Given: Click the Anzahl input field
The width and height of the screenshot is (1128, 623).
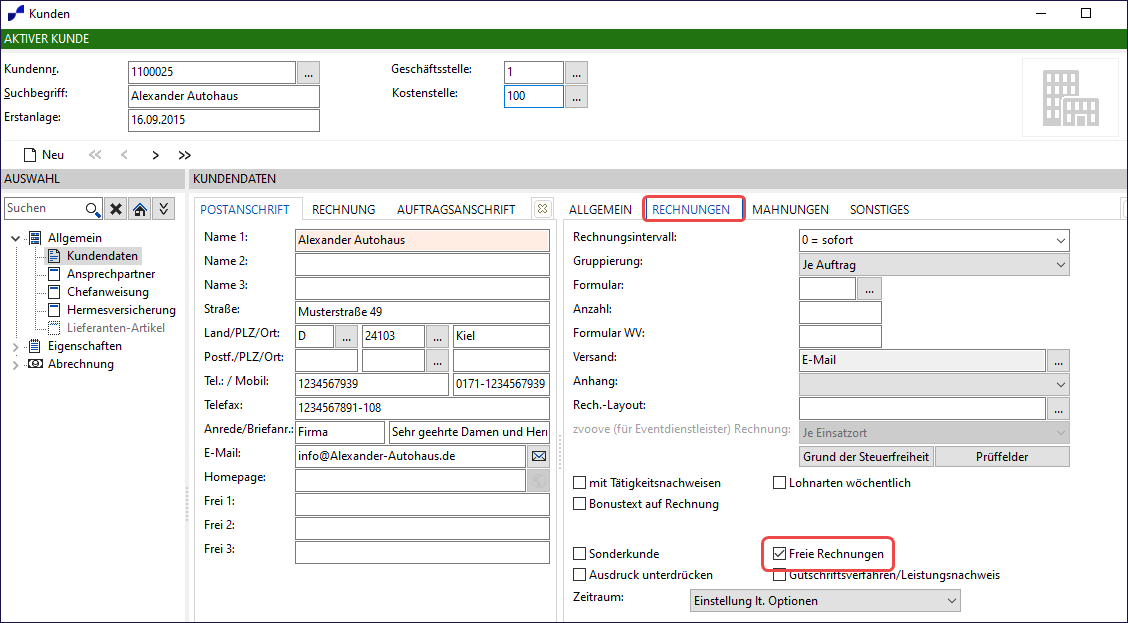Looking at the screenshot, I should point(840,312).
